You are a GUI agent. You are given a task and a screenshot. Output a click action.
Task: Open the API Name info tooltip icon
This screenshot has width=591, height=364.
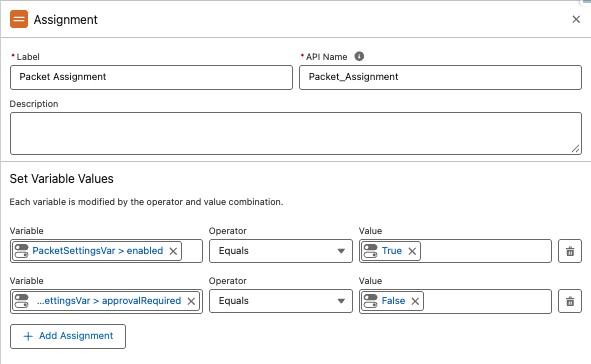pyautogui.click(x=359, y=56)
